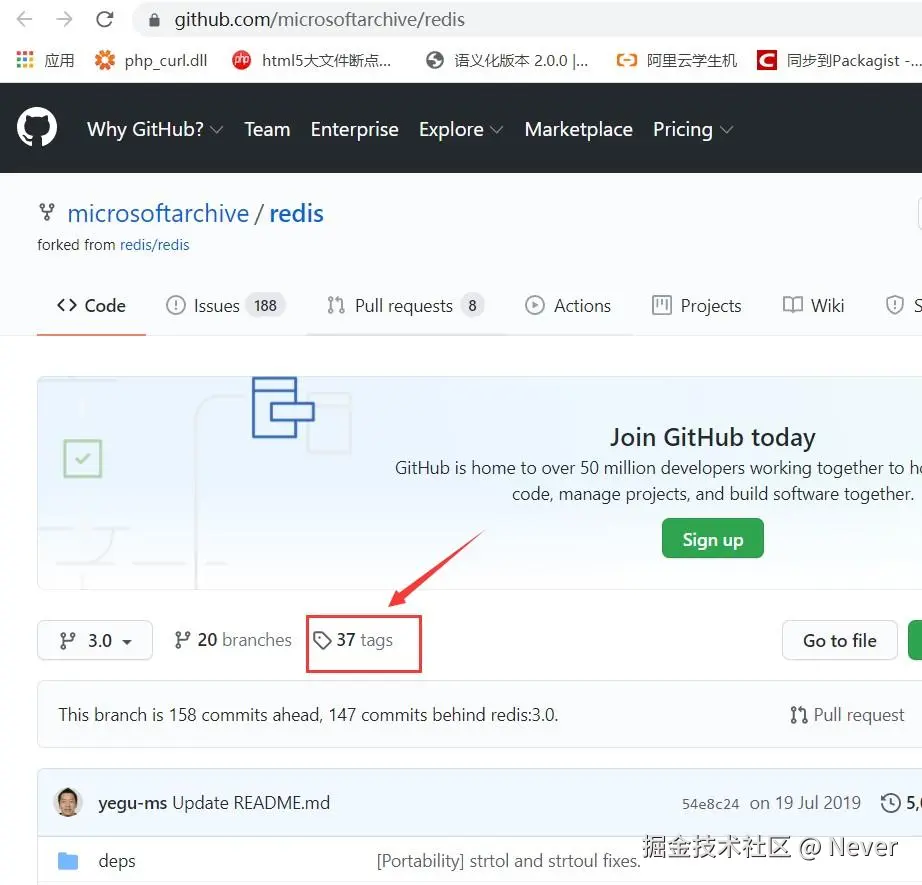
Task: Reload the page with the refresh icon
Action: click(105, 19)
